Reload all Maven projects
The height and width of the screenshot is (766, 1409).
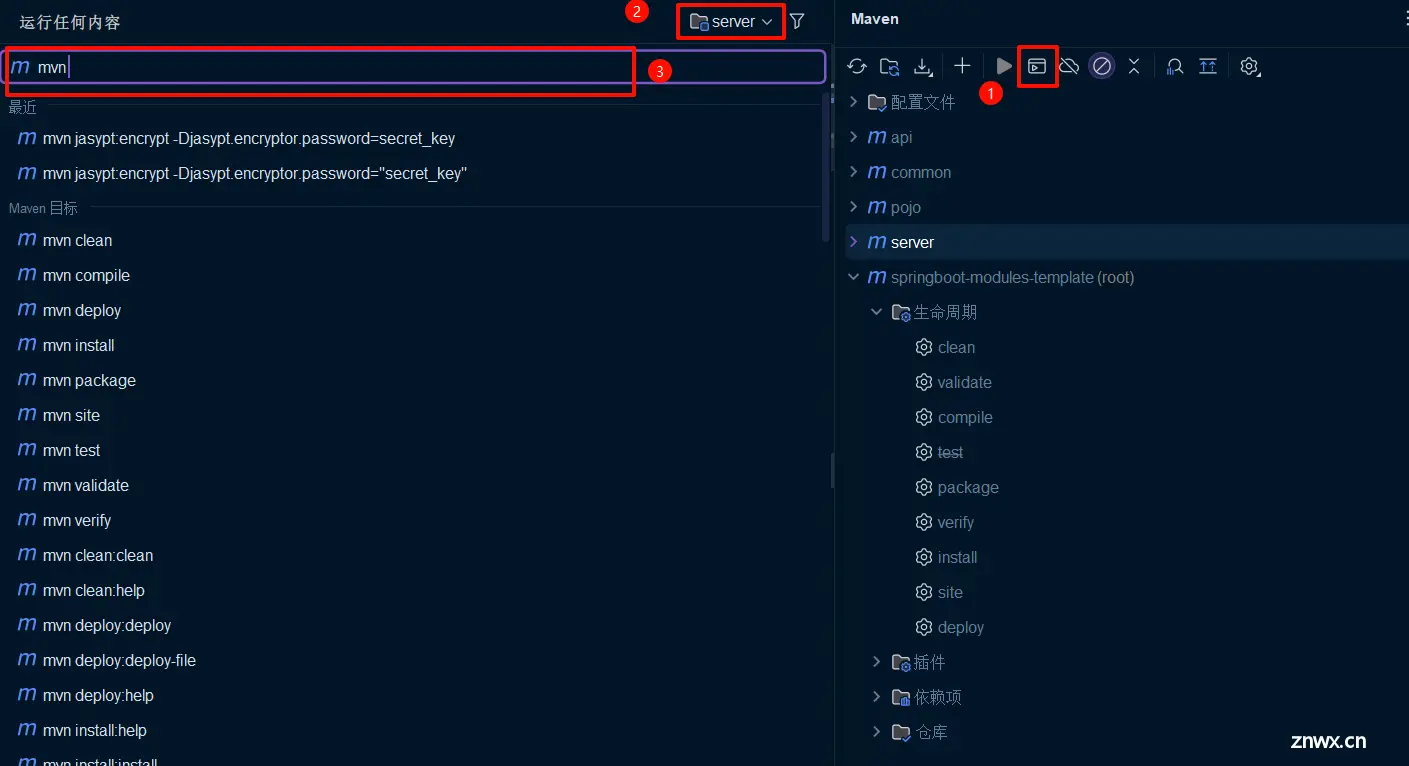click(857, 66)
